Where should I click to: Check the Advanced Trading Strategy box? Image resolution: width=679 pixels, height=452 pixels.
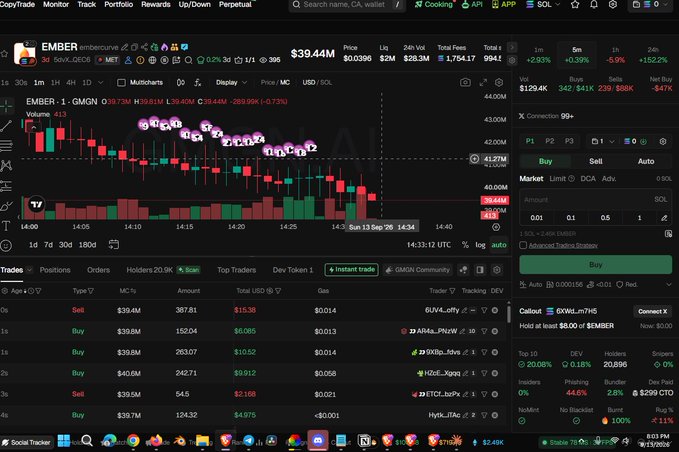point(523,245)
